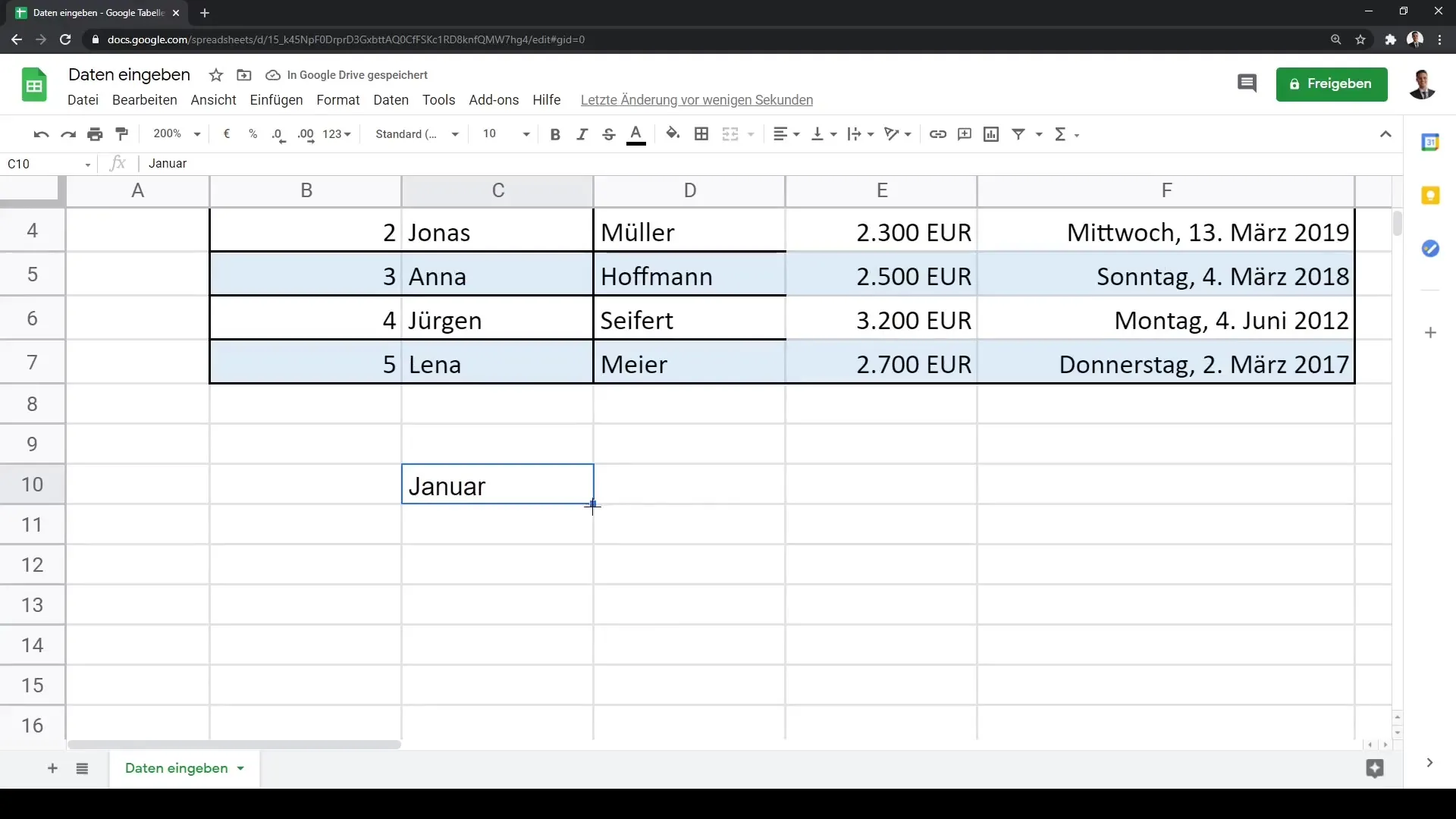Click the merge cells icon

(x=730, y=134)
